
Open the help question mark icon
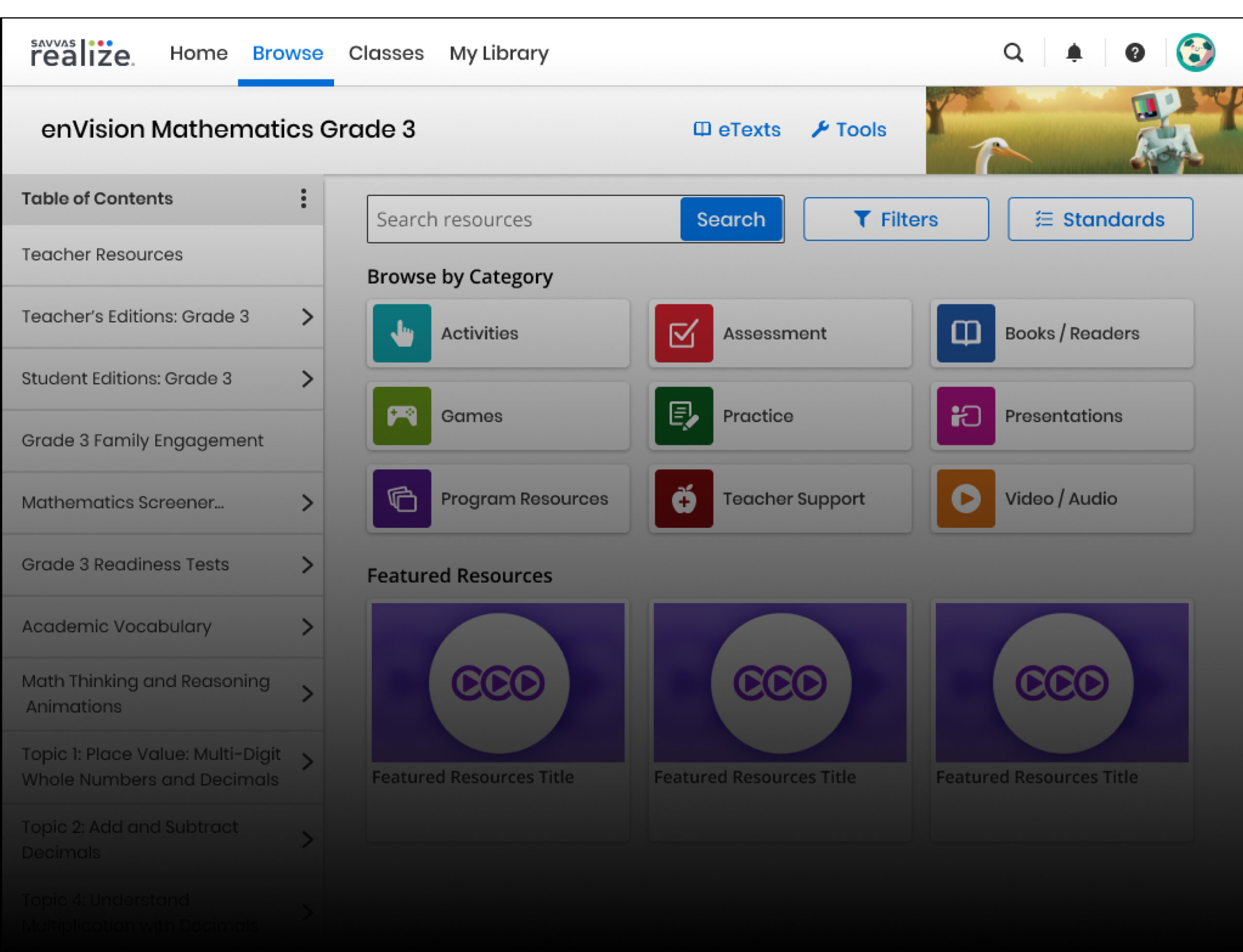pyautogui.click(x=1135, y=53)
